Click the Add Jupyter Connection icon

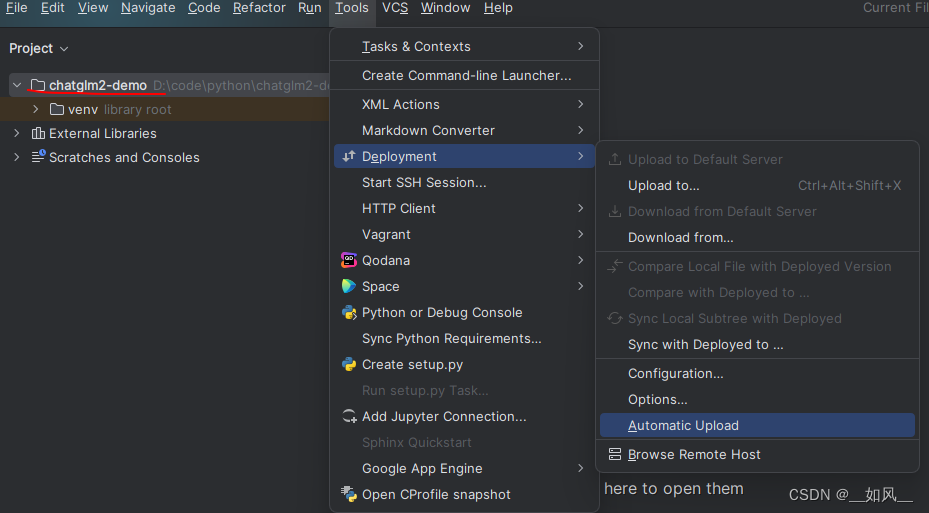(x=349, y=416)
